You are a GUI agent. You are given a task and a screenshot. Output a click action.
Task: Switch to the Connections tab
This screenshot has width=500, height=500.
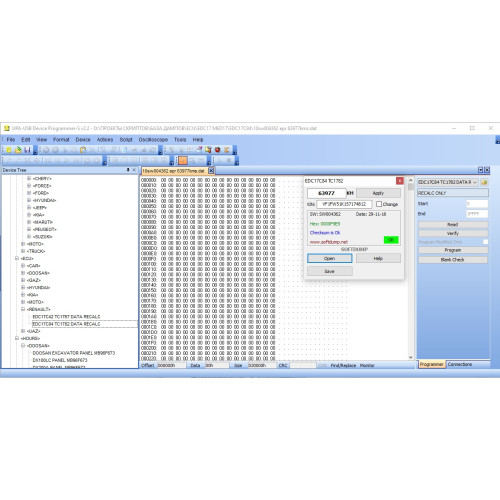coord(460,364)
